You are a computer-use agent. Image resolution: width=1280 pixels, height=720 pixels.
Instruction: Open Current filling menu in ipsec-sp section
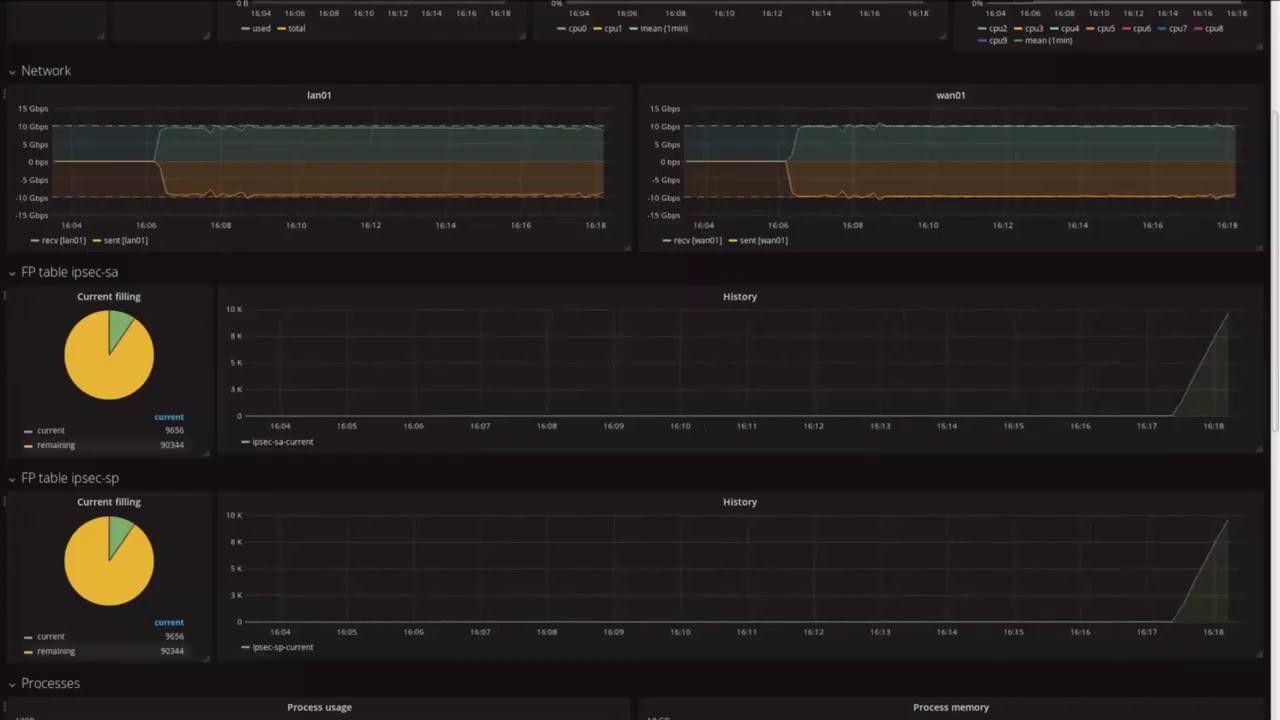pos(109,502)
